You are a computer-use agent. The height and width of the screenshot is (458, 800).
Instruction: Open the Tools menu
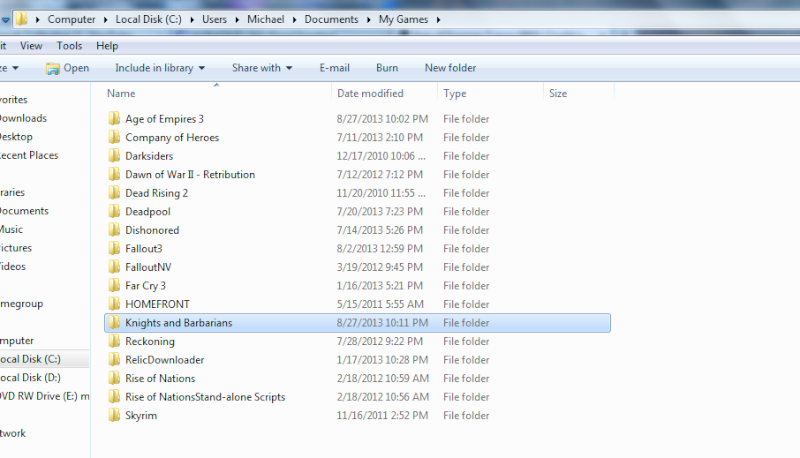[69, 46]
